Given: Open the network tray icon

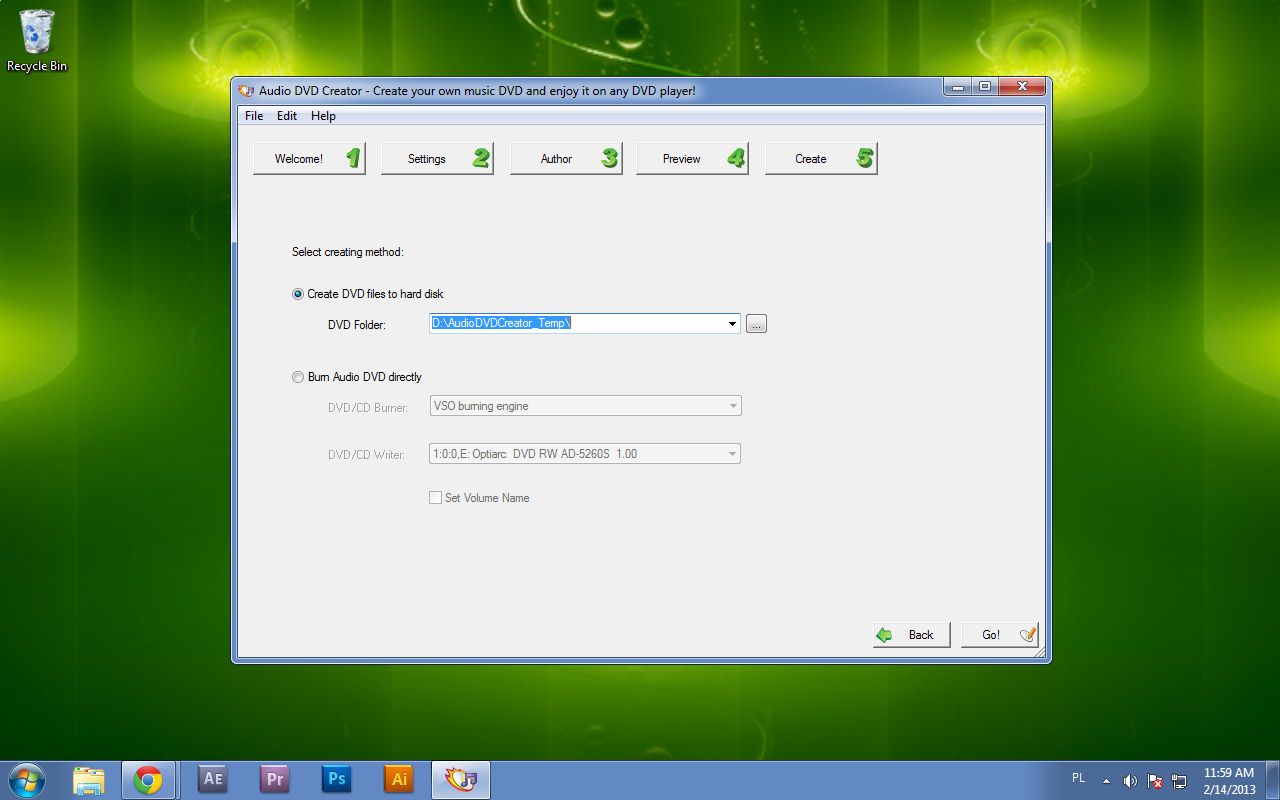Looking at the screenshot, I should pos(1179,780).
